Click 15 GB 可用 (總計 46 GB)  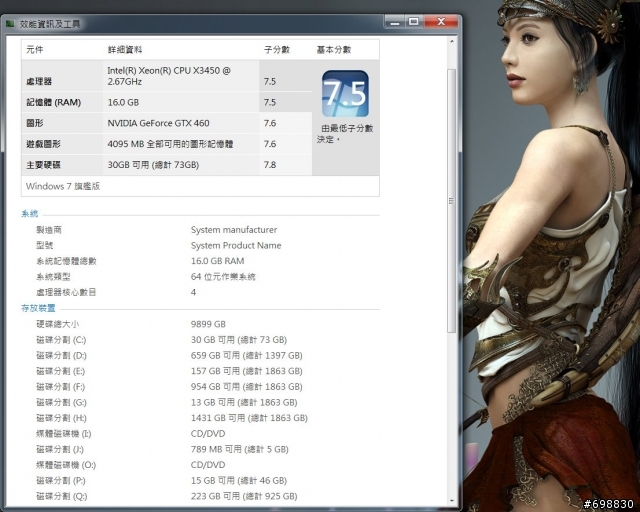coord(239,481)
